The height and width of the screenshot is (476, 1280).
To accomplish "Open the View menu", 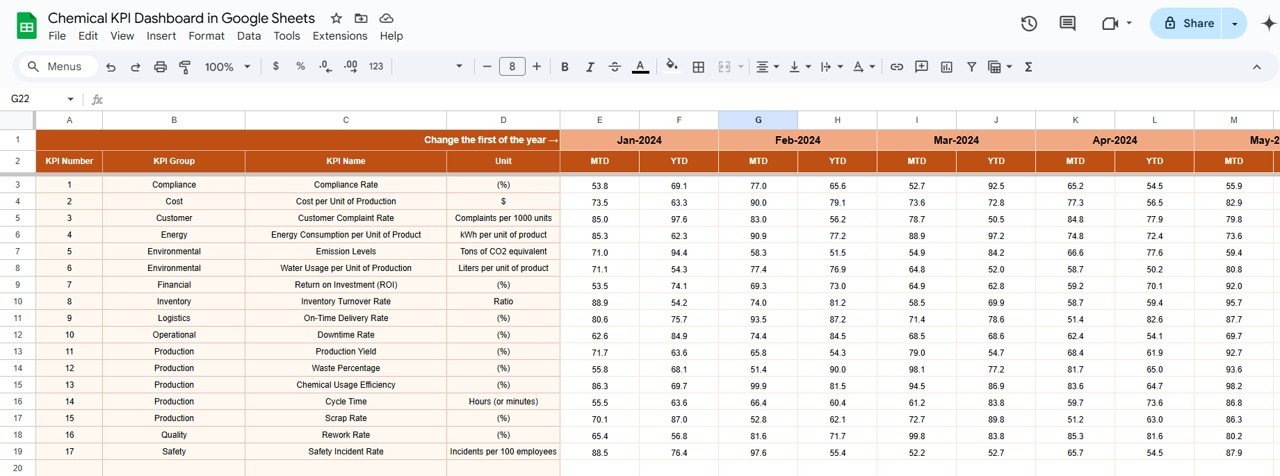I will [x=122, y=36].
